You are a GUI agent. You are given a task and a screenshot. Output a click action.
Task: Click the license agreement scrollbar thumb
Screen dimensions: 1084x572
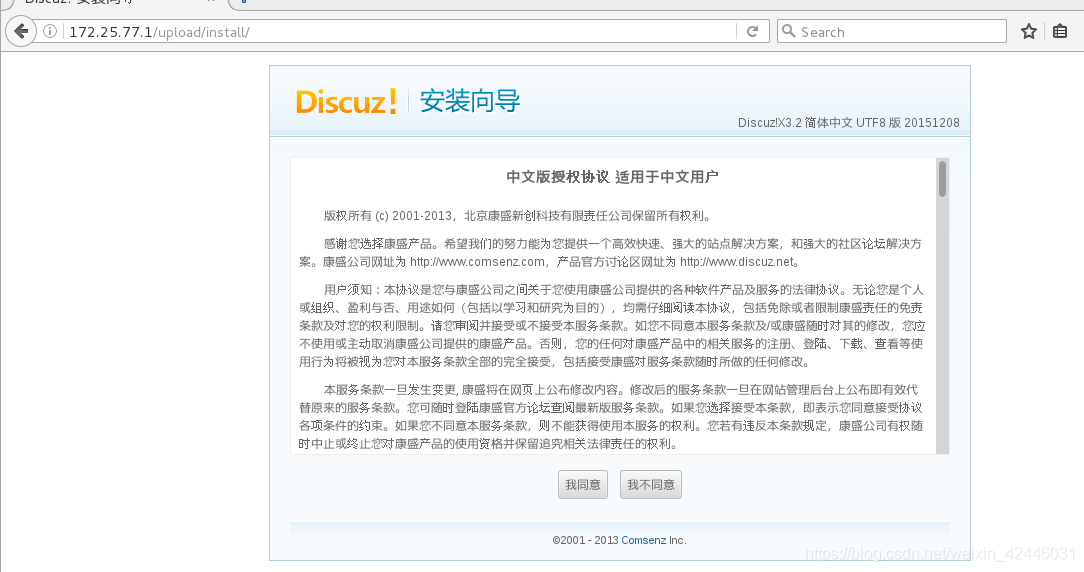click(942, 178)
